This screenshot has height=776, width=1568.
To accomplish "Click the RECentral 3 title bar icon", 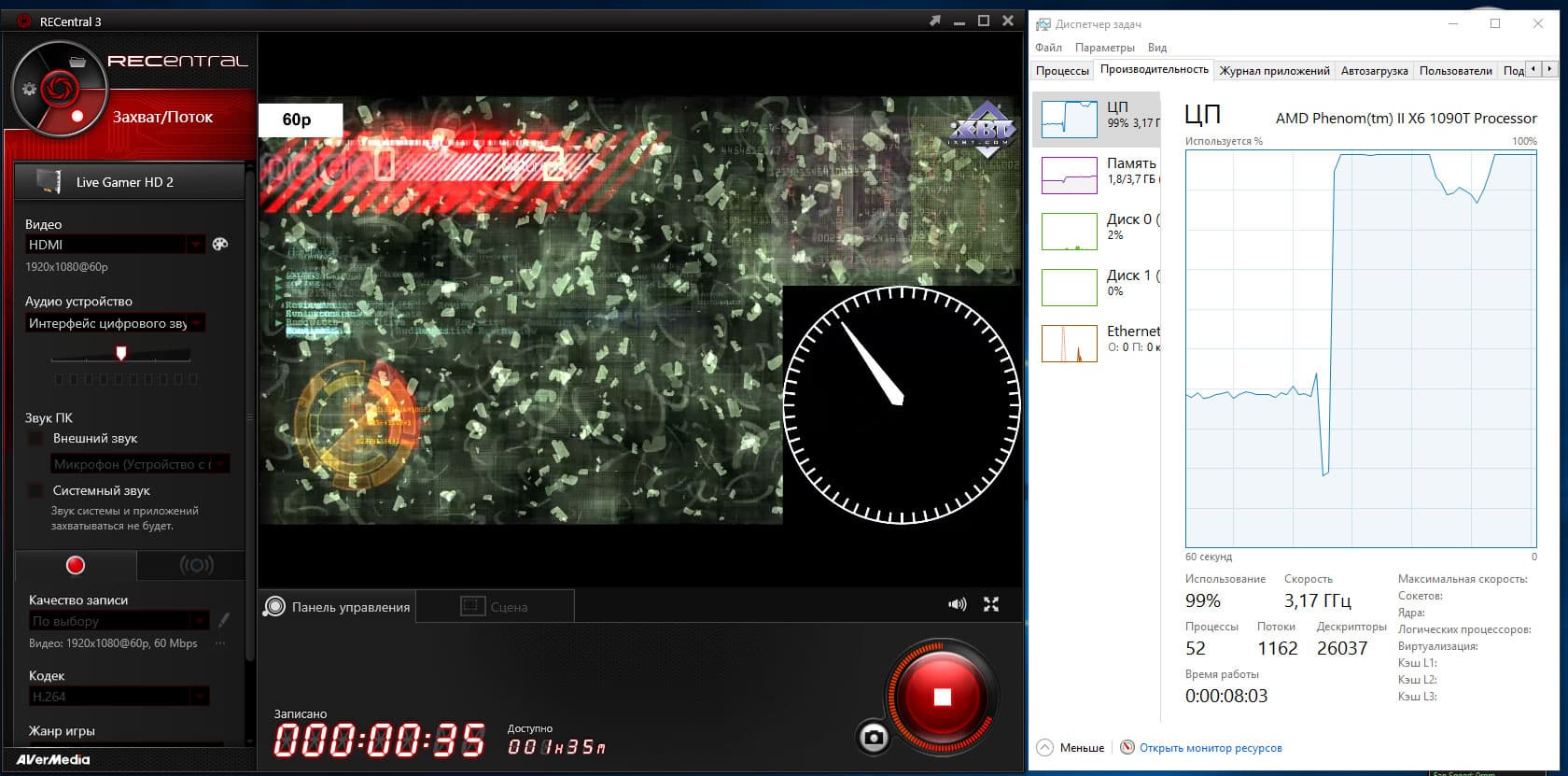I will 26,21.
